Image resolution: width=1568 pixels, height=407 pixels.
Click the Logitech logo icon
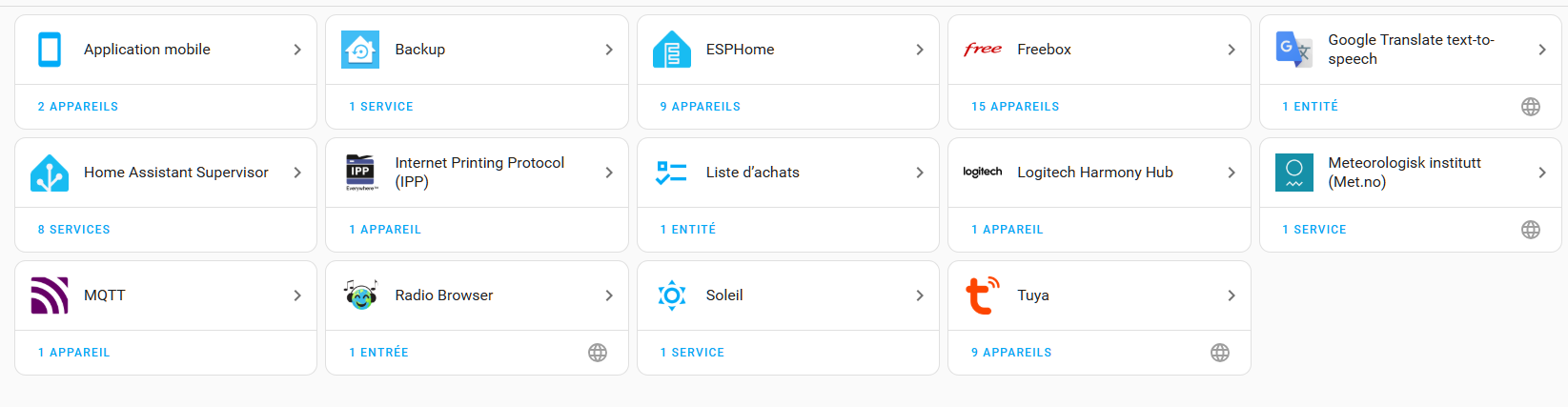pyautogui.click(x=983, y=173)
